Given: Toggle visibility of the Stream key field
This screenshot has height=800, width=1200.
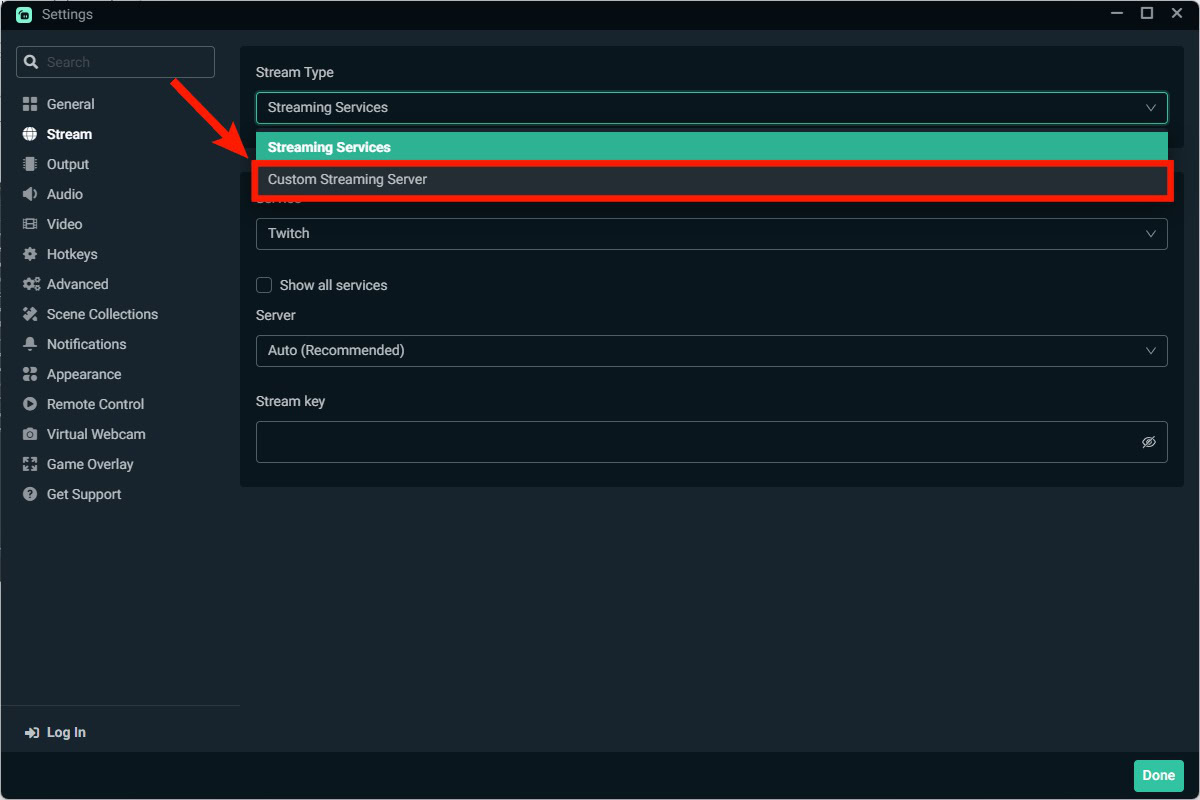Looking at the screenshot, I should click(1148, 441).
